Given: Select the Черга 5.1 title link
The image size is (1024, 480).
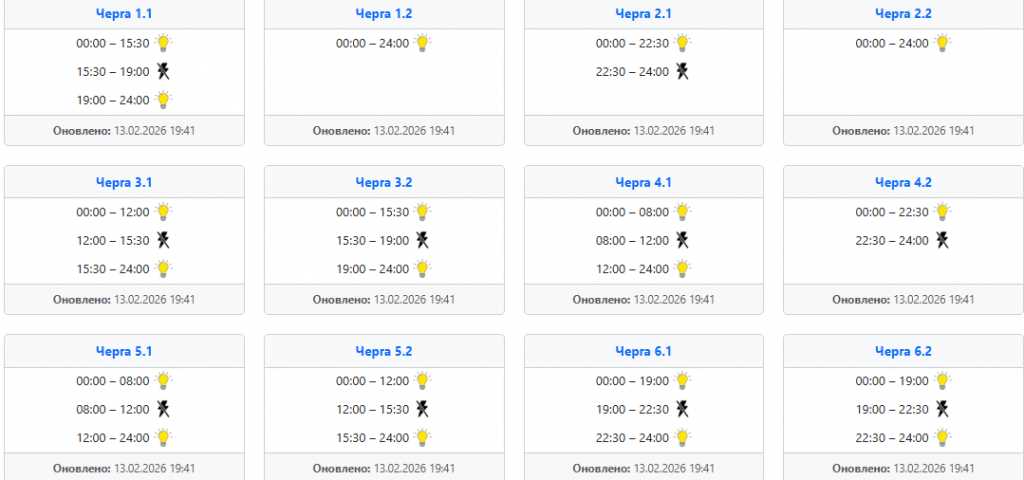Looking at the screenshot, I should (124, 351).
